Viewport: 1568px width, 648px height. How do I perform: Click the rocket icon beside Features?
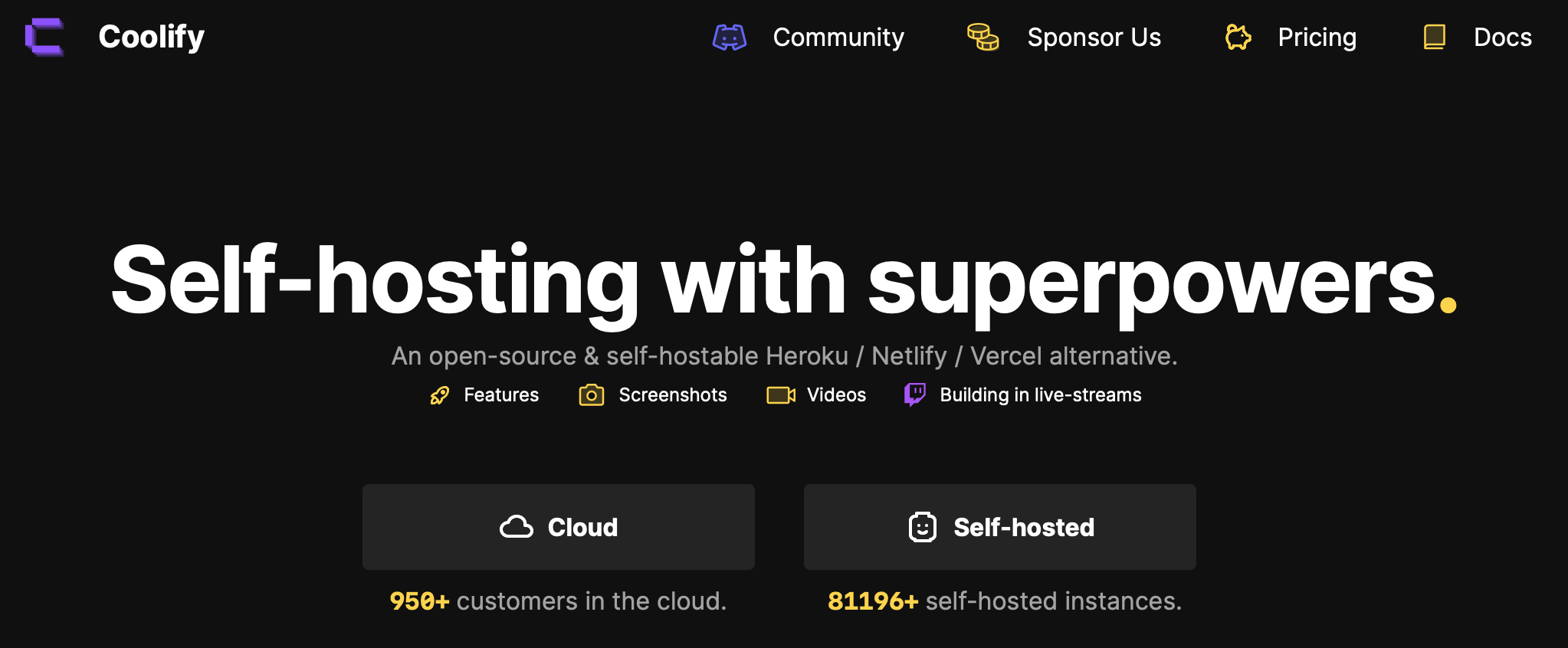(x=438, y=394)
